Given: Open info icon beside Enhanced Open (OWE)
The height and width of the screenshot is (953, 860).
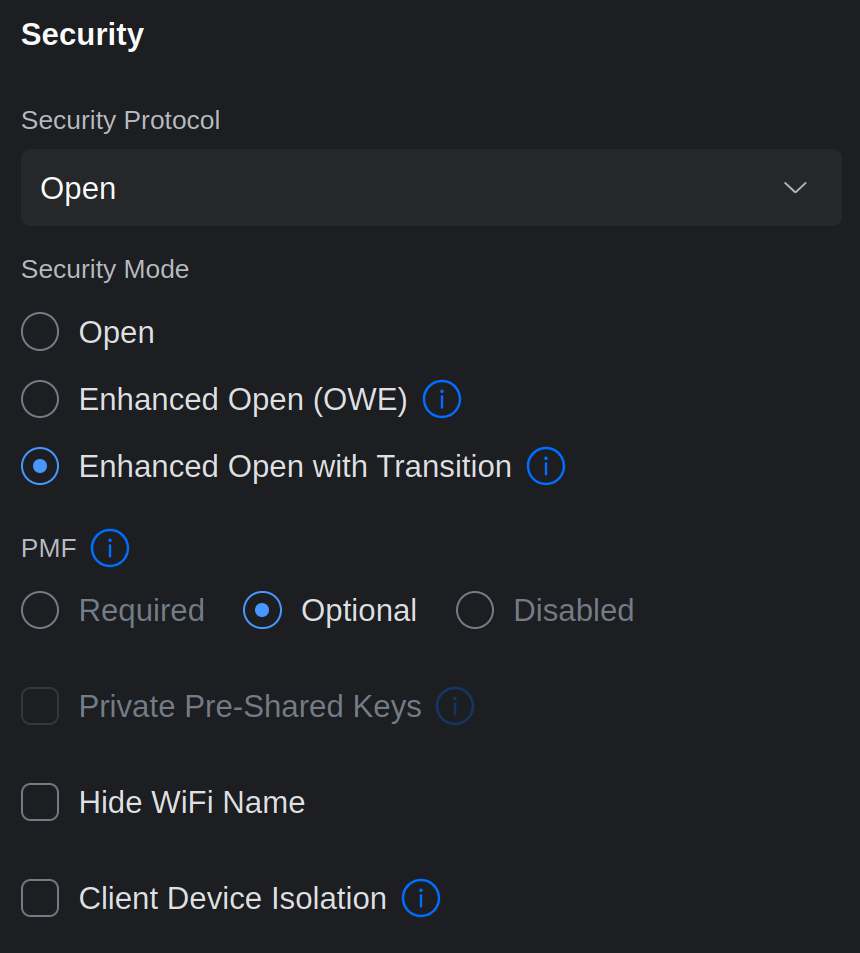Looking at the screenshot, I should coord(442,400).
